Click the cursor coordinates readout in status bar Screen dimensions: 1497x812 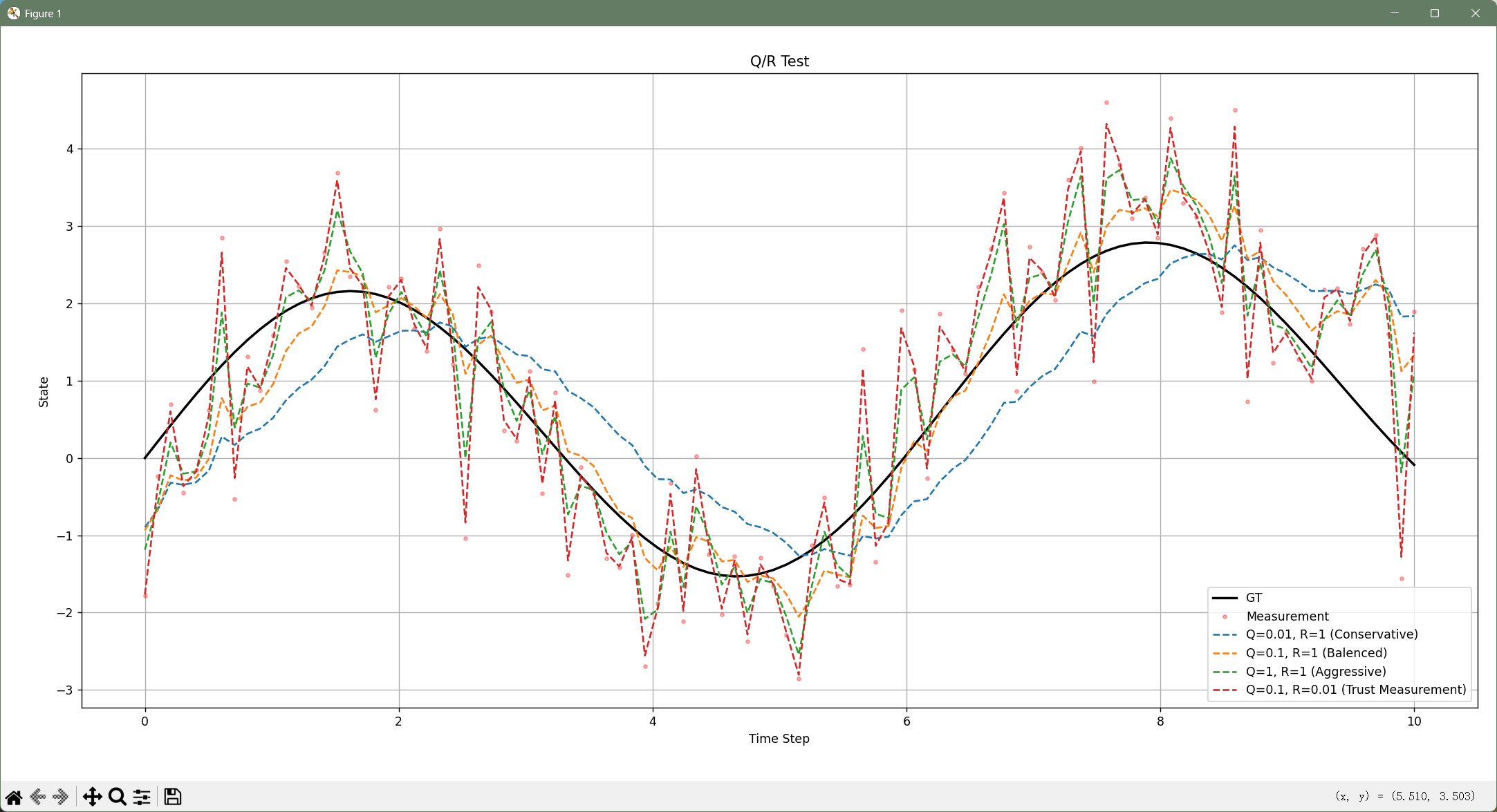click(x=1405, y=796)
